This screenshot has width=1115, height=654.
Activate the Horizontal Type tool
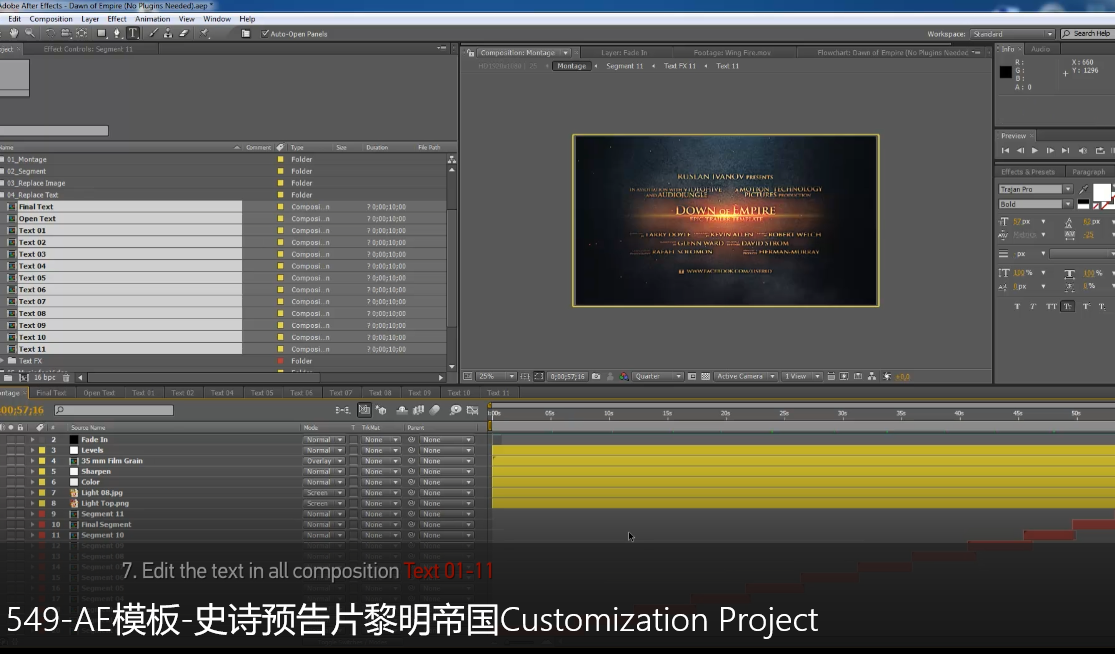[133, 33]
